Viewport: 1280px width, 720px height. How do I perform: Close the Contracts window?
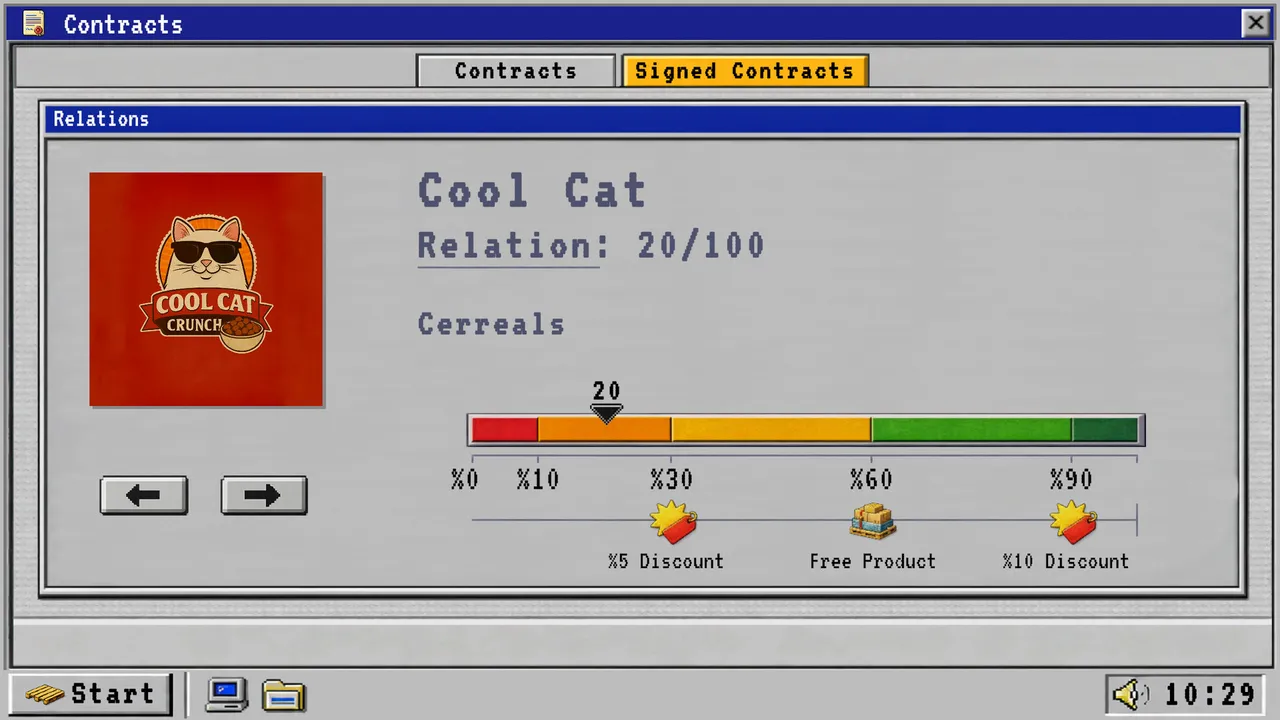(1255, 23)
